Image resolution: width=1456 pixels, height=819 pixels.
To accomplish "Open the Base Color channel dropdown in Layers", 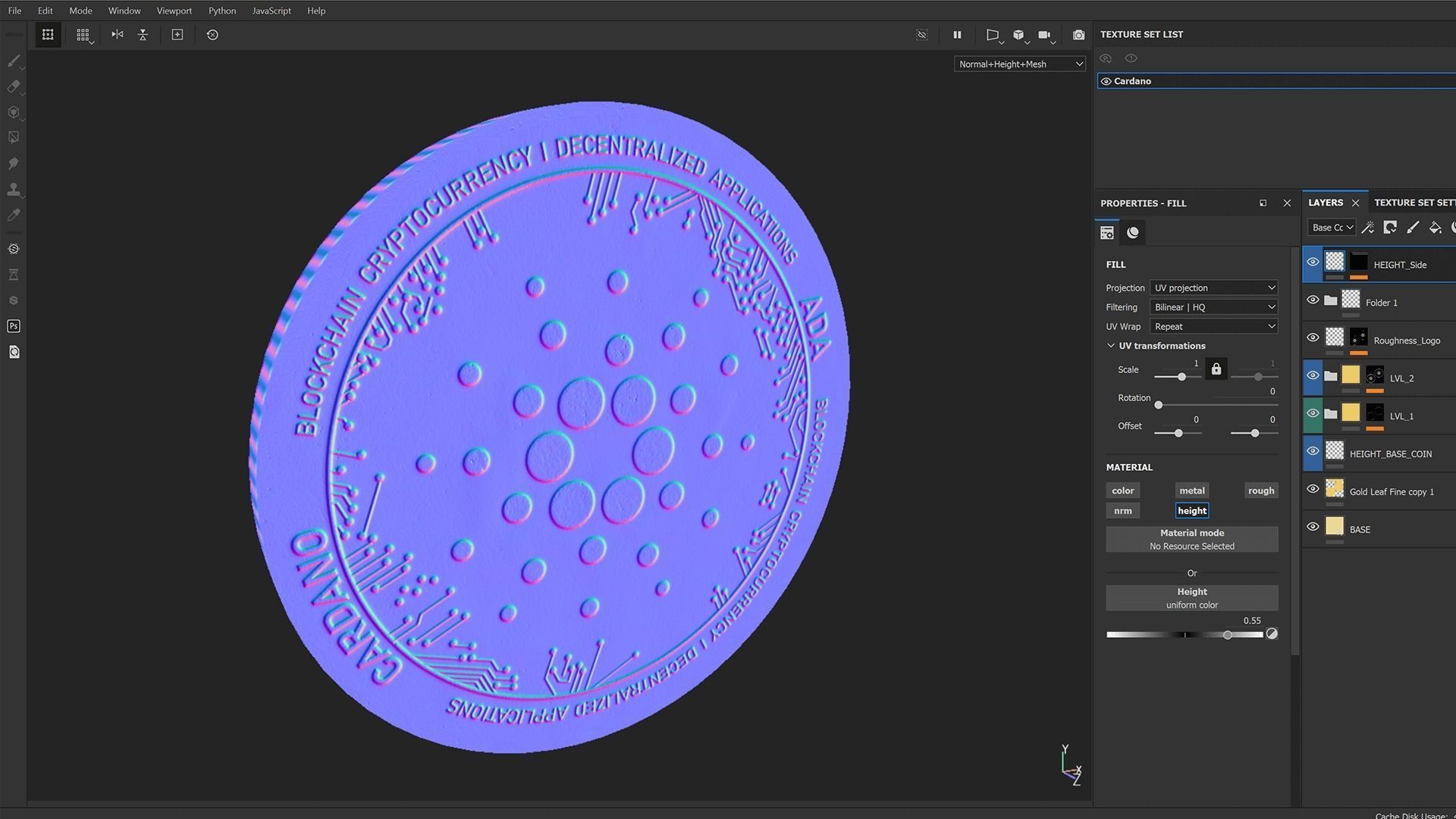I will point(1332,227).
